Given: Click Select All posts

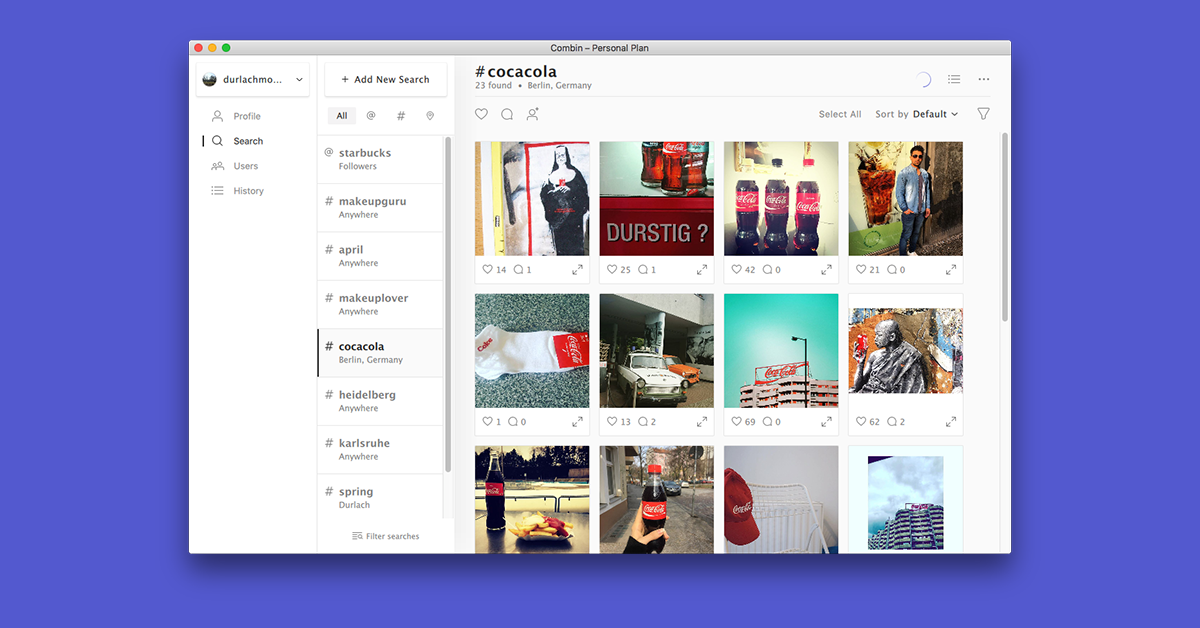Looking at the screenshot, I should coord(840,114).
